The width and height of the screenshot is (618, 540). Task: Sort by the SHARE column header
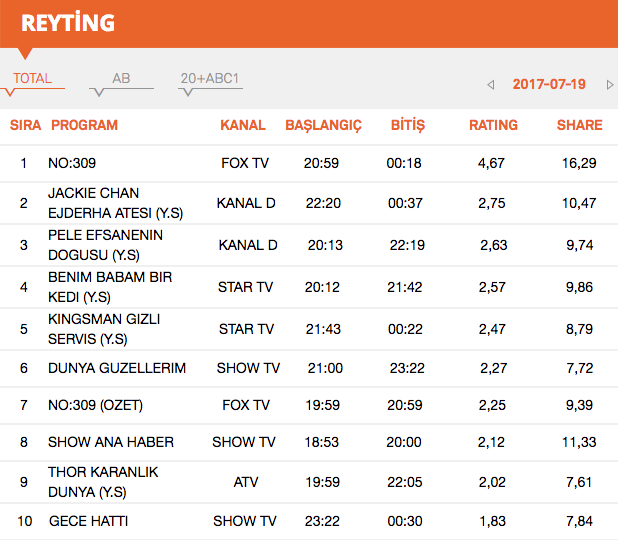(579, 125)
